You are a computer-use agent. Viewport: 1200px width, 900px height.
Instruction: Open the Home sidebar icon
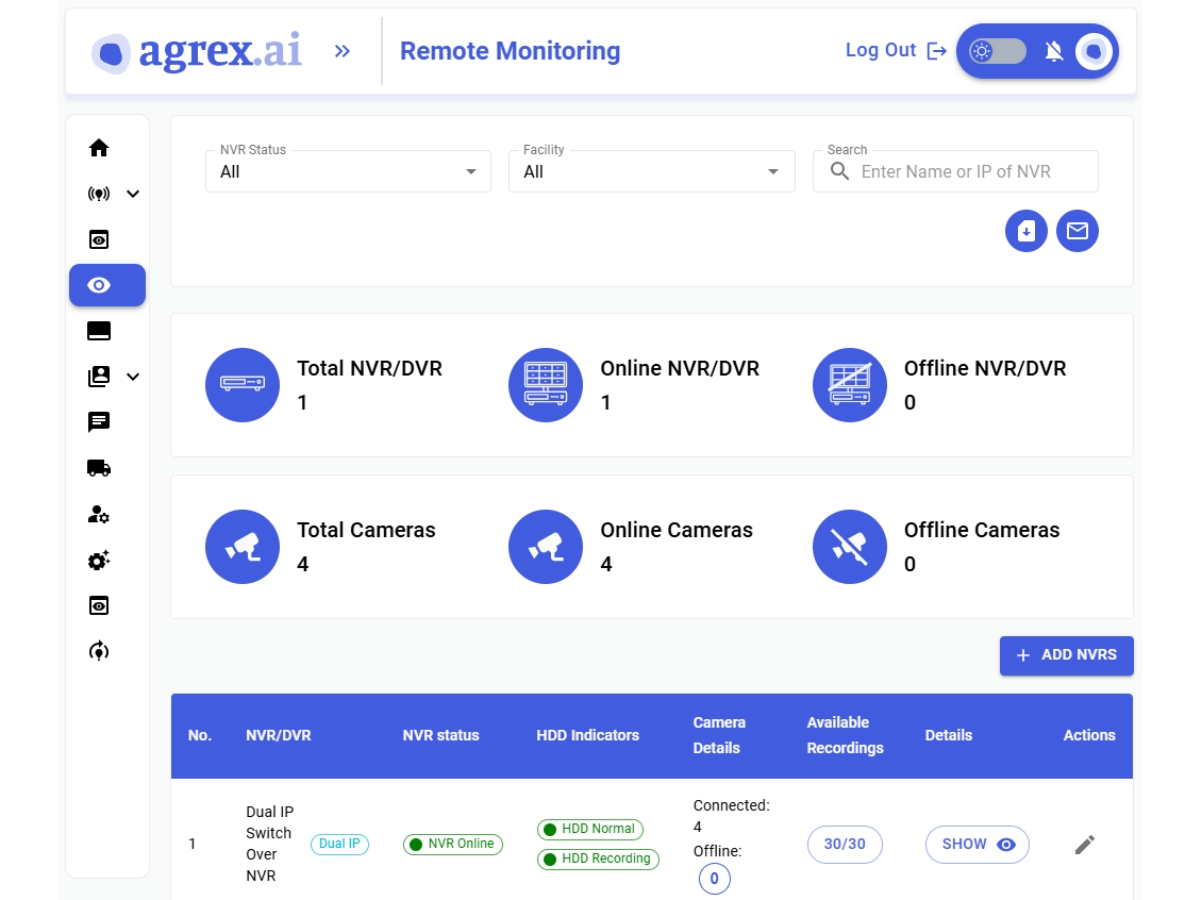click(98, 148)
